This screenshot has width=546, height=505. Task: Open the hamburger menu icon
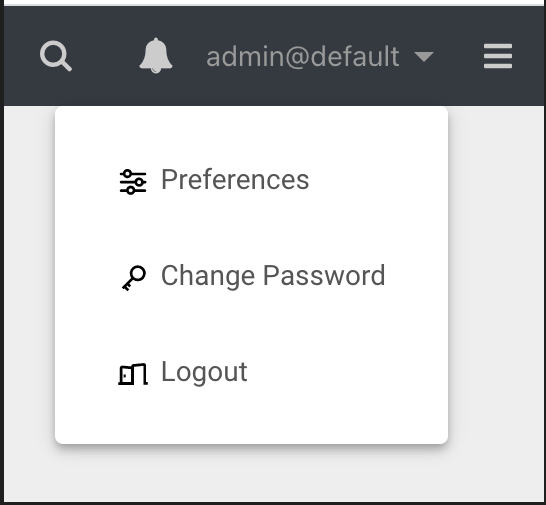click(x=498, y=56)
